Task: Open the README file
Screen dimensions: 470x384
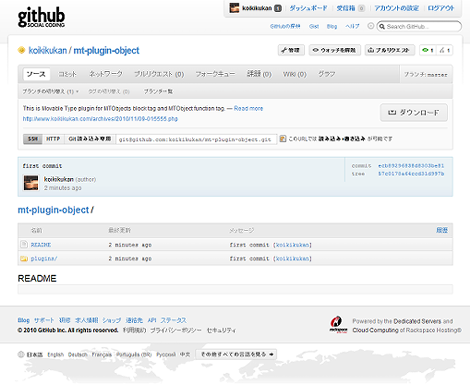Action: (x=41, y=245)
